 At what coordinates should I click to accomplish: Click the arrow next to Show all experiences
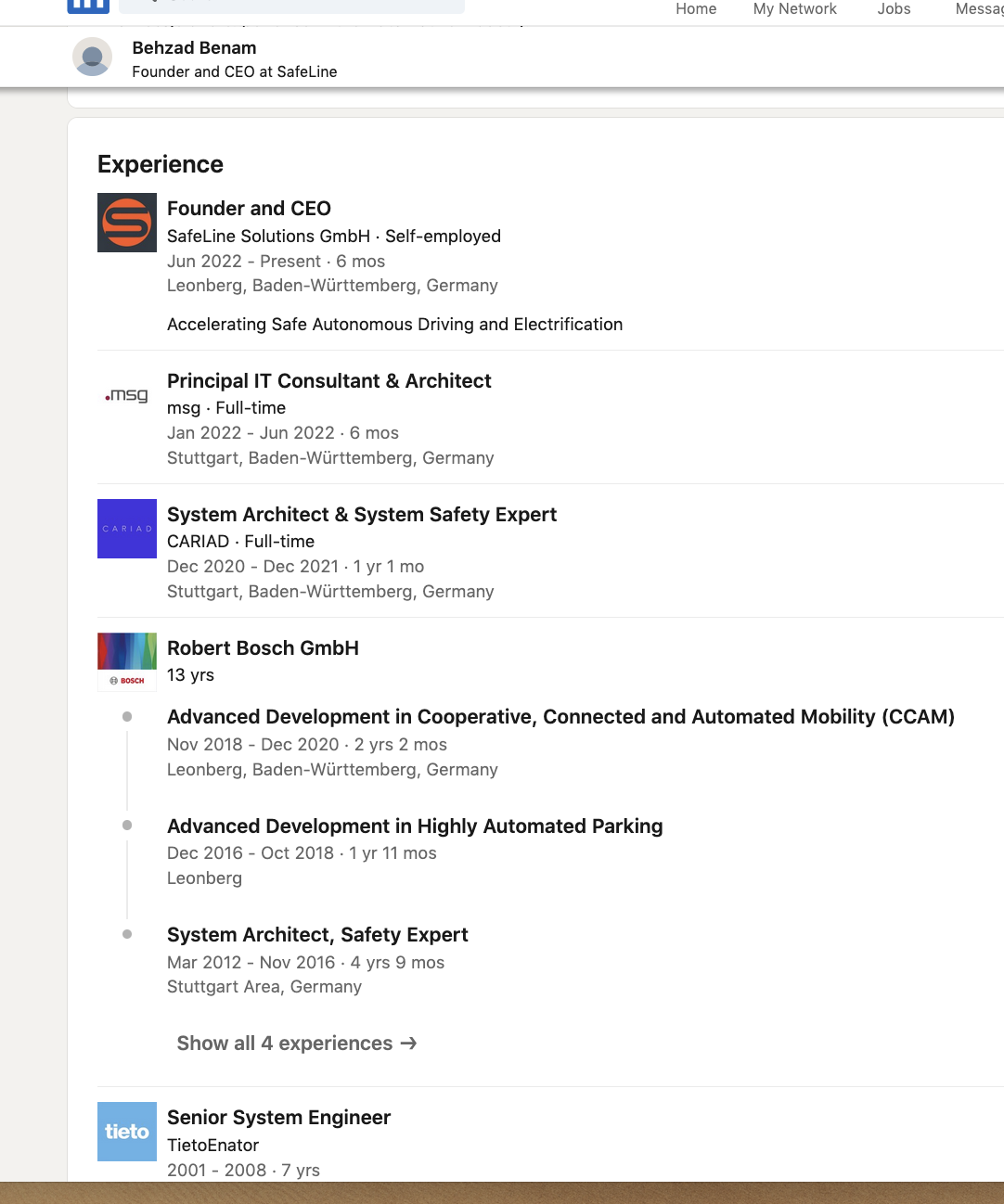(x=408, y=1044)
